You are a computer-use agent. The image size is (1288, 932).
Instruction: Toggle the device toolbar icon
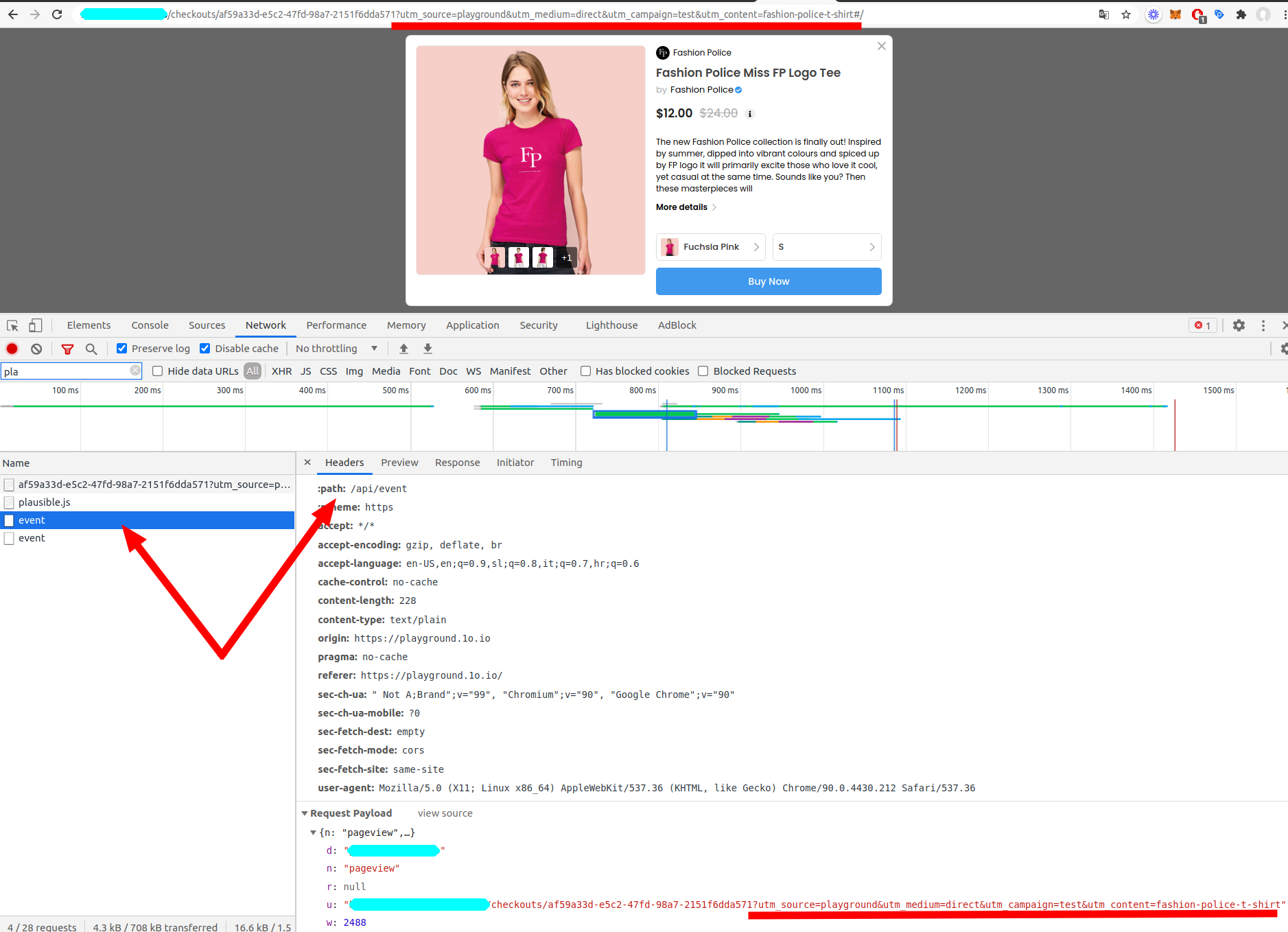tap(36, 325)
